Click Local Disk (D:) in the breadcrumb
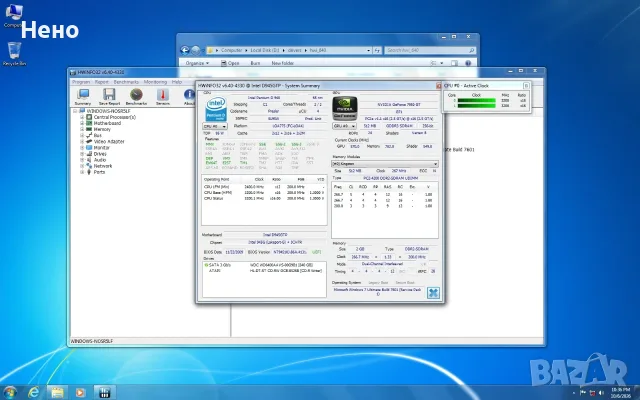The width and height of the screenshot is (640, 400). coord(265,50)
